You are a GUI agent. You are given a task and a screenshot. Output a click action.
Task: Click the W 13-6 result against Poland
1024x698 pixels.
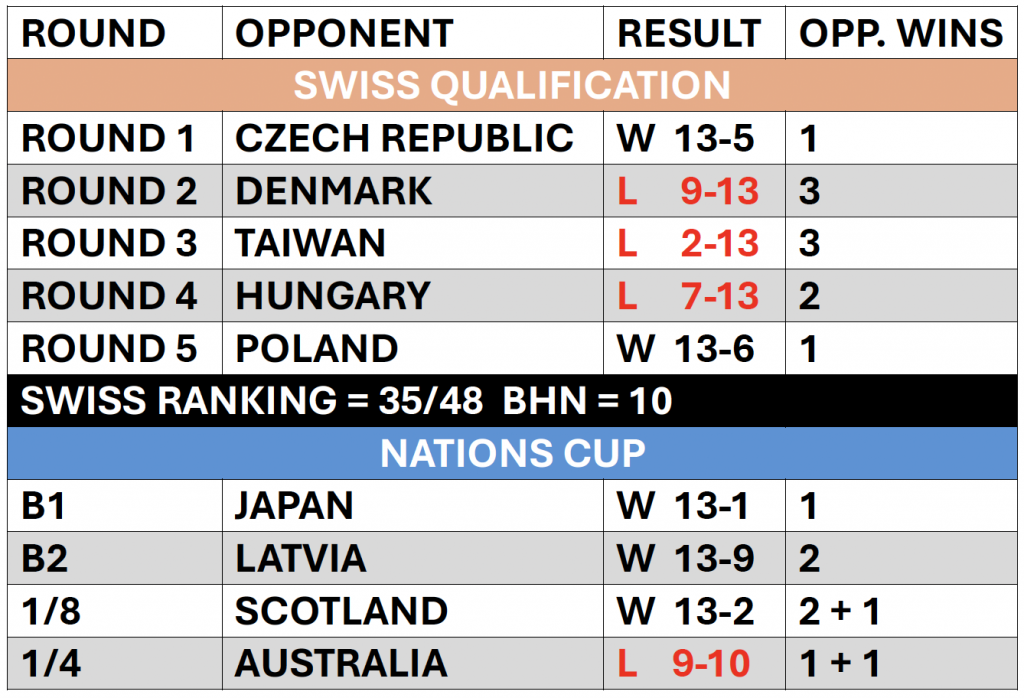tap(686, 349)
